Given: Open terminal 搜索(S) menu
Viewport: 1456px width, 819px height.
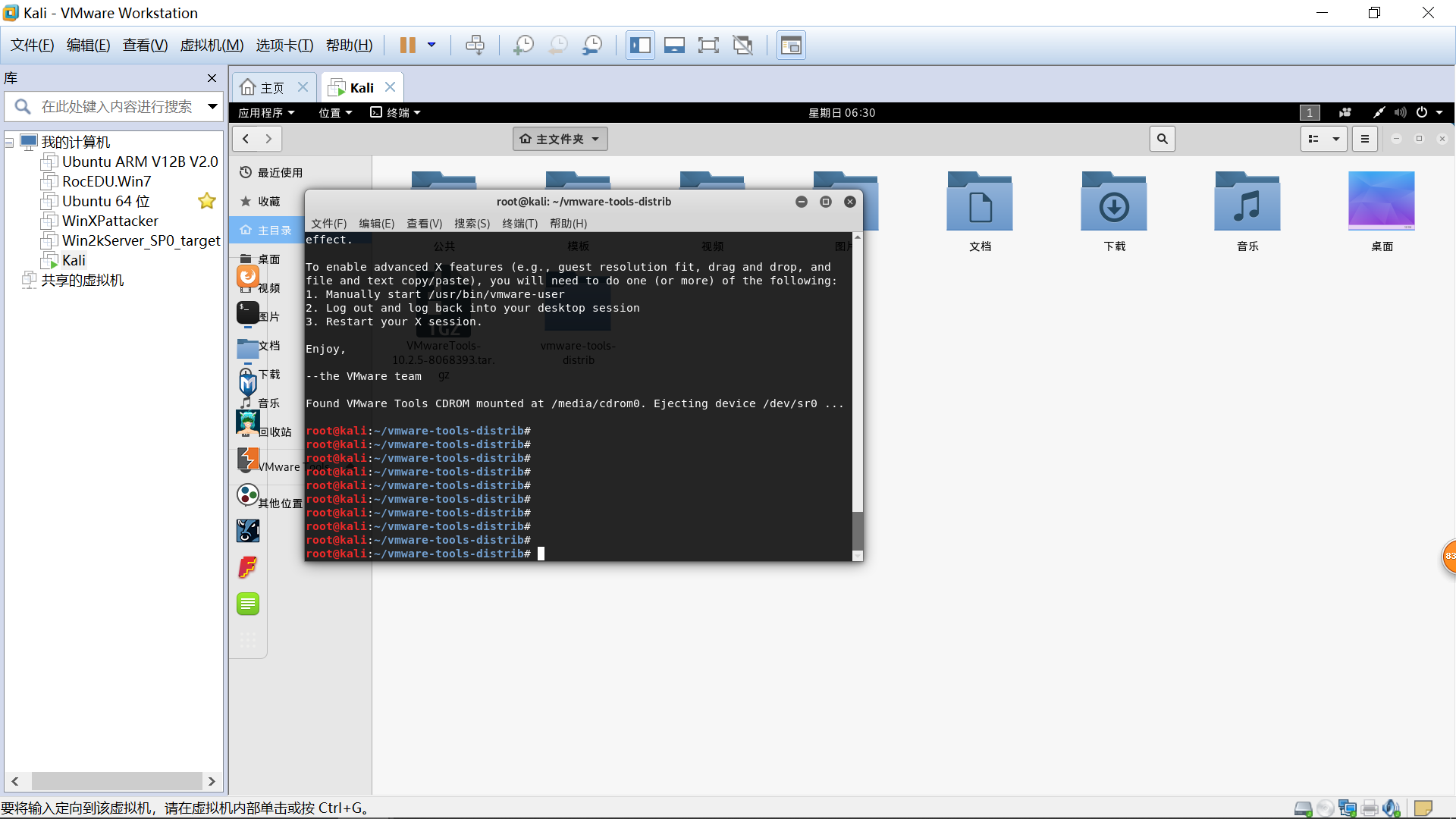Looking at the screenshot, I should (472, 223).
